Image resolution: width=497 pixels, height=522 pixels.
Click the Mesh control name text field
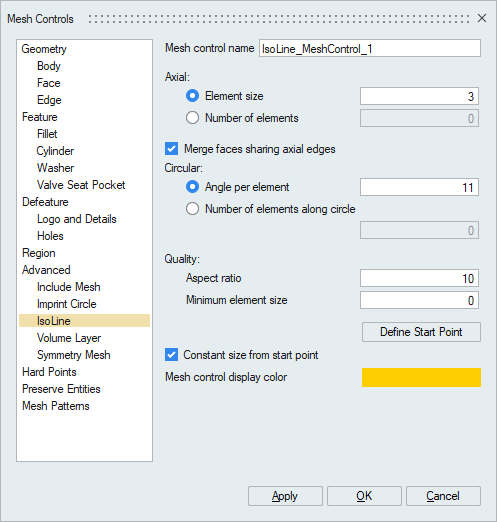pyautogui.click(x=370, y=48)
